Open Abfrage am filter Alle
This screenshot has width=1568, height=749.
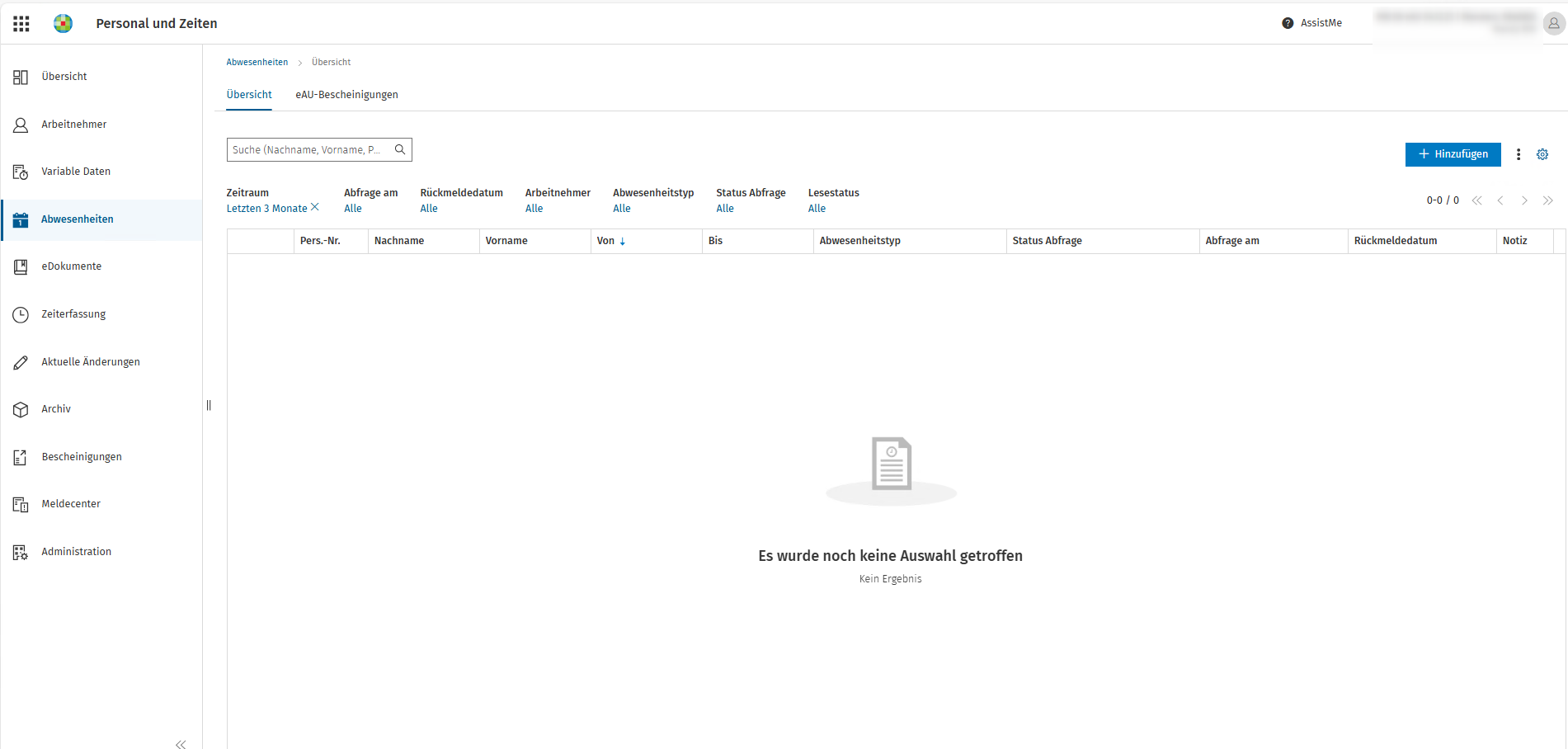(353, 209)
